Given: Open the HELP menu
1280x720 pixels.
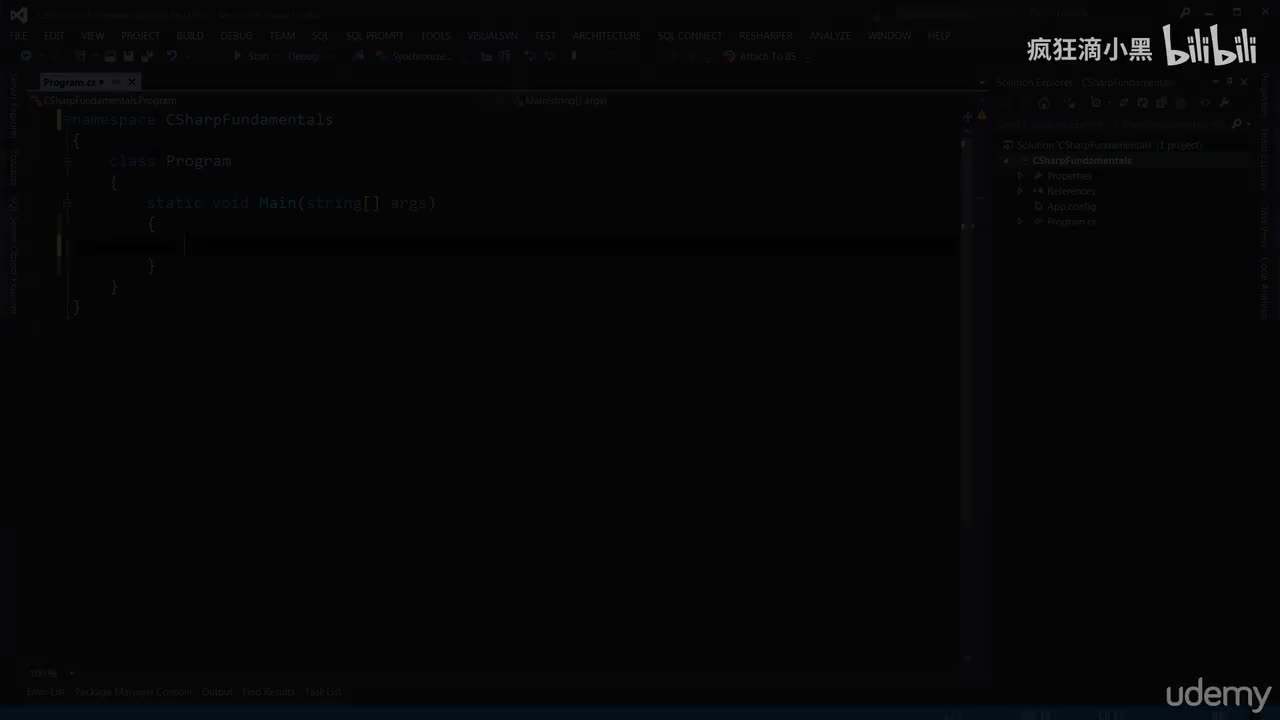Looking at the screenshot, I should [x=939, y=36].
